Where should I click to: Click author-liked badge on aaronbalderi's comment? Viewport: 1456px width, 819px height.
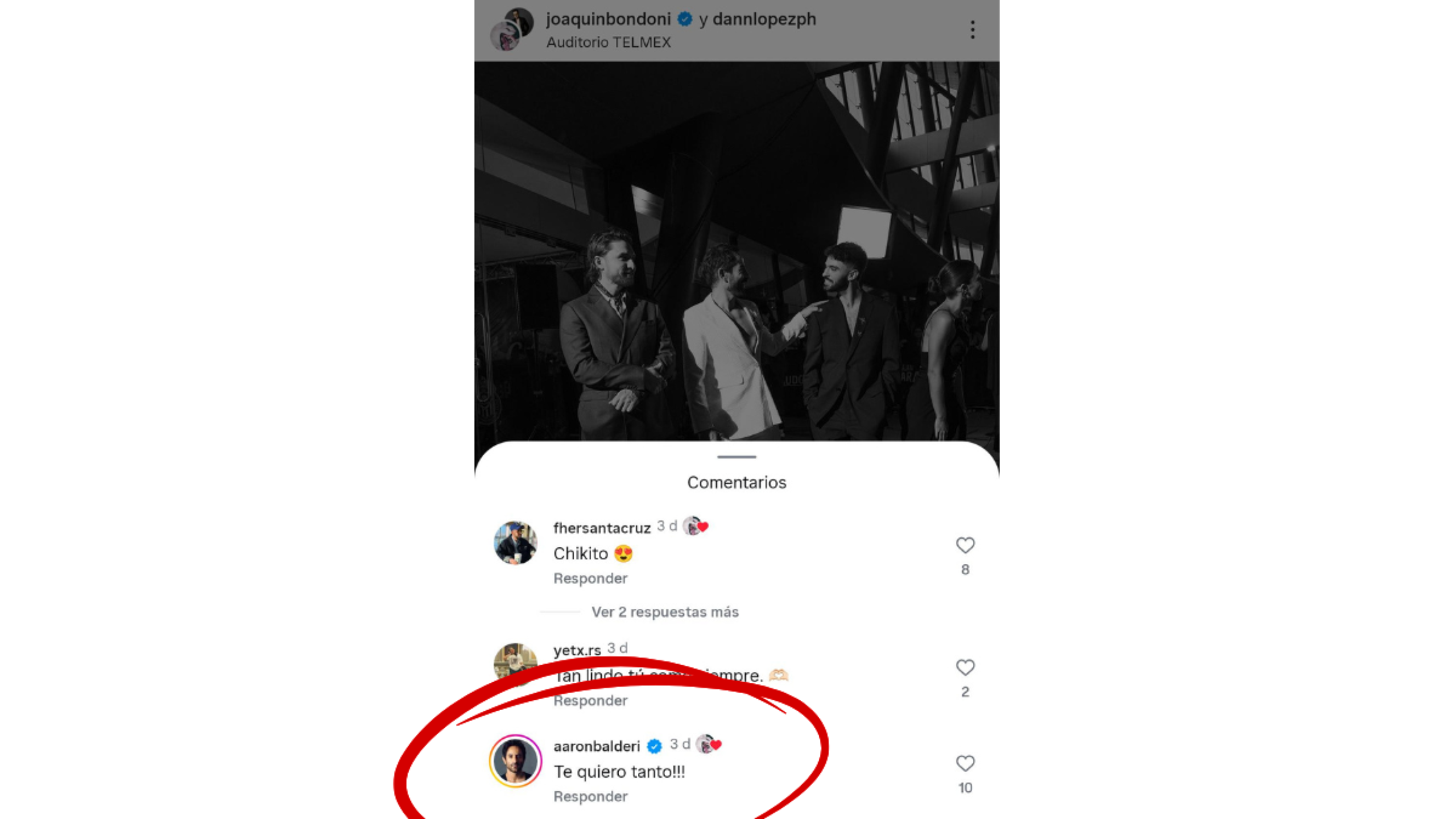pos(708,744)
